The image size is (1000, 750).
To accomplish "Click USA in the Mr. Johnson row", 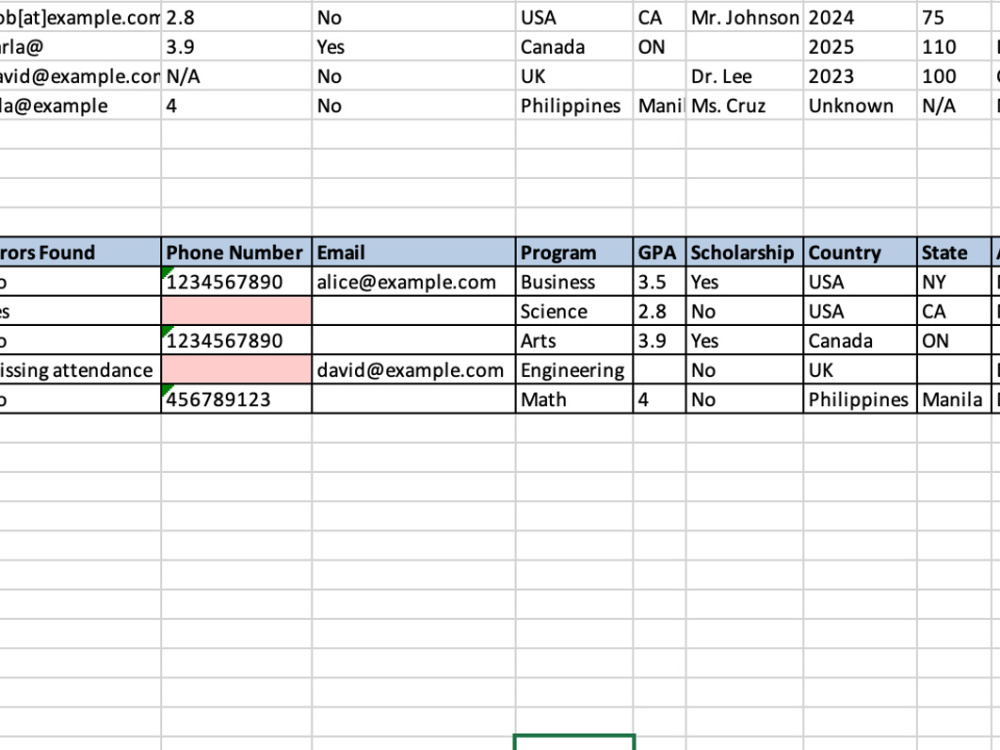I will point(575,17).
